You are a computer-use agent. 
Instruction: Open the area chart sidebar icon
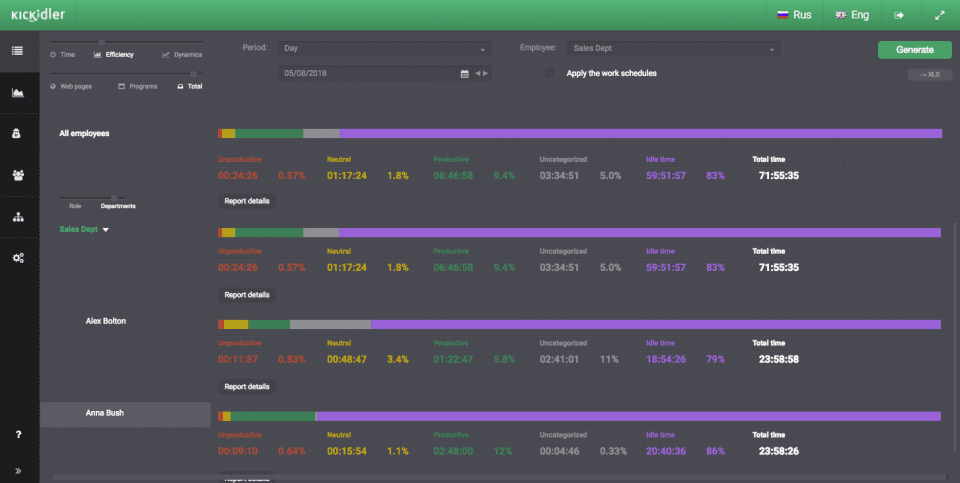coord(18,92)
